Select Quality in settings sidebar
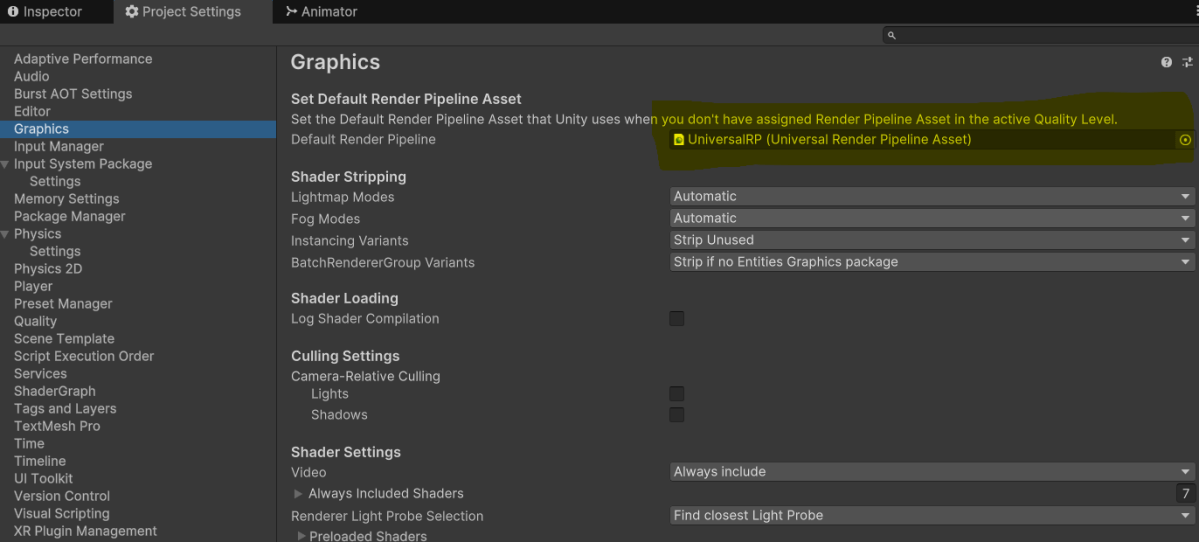The height and width of the screenshot is (542, 1199). [35, 321]
